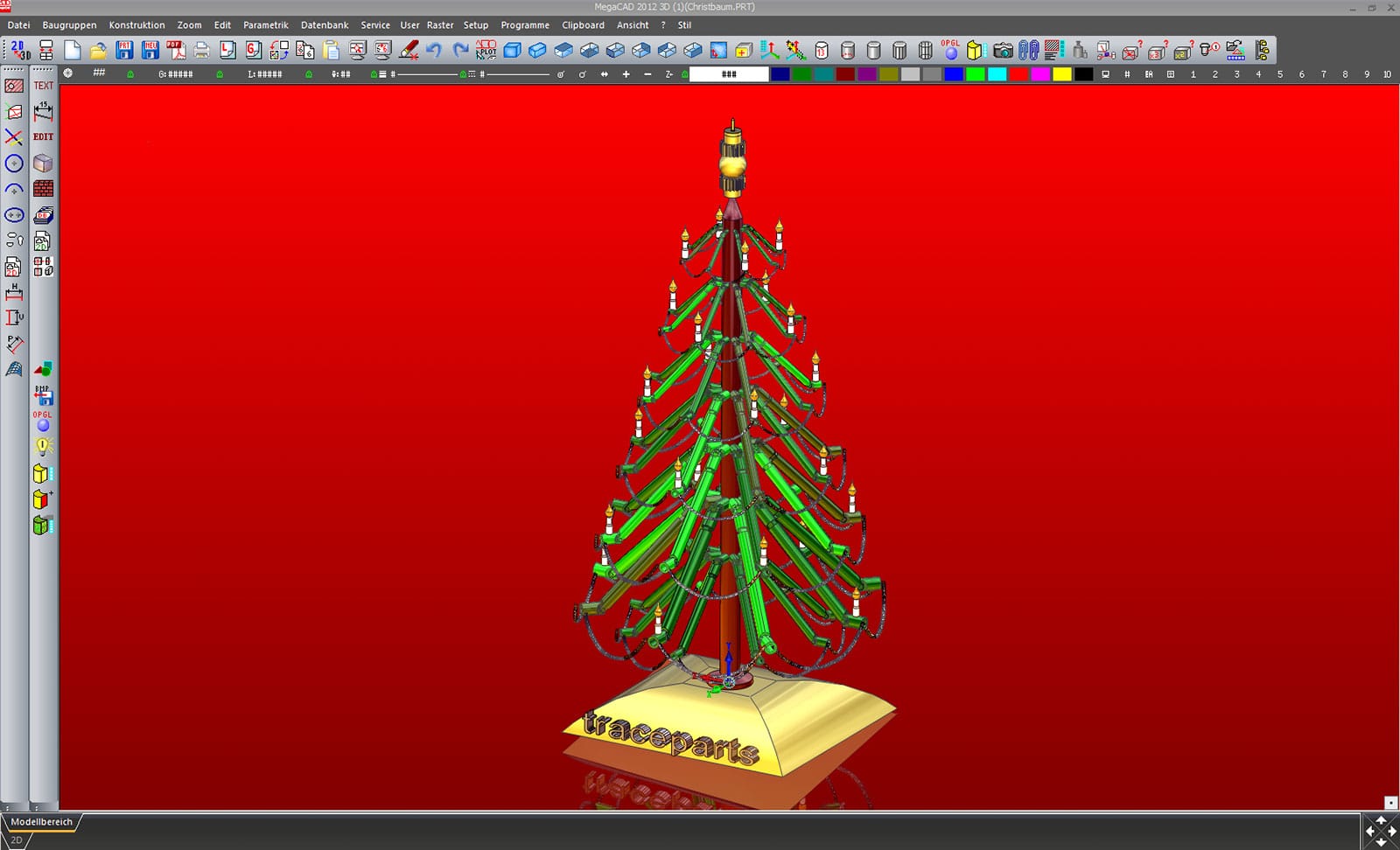
Task: Click the printer icon in the toolbar
Action: [202, 50]
